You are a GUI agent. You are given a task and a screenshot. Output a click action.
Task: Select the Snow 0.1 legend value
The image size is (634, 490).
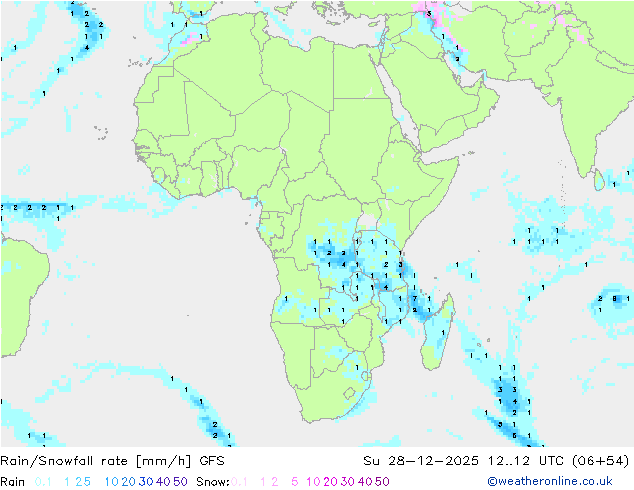click(x=239, y=482)
